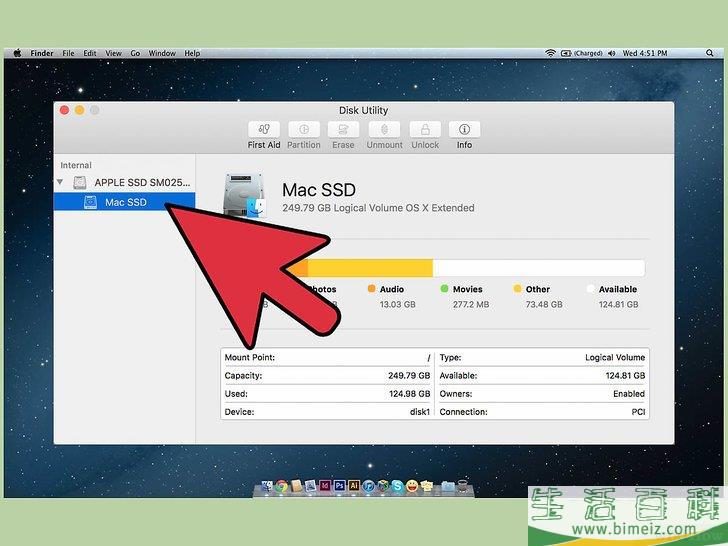Click the 73.48 GB other value
The height and width of the screenshot is (546, 728).
[544, 305]
